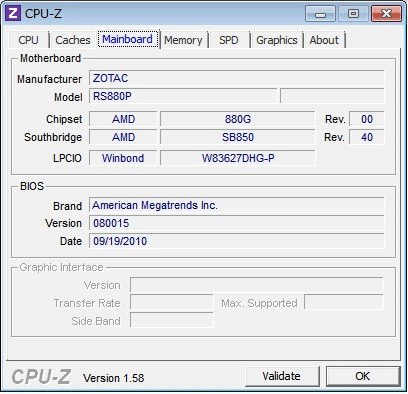The image size is (408, 394).
Task: Click the Max. Supported field
Action: tap(344, 302)
